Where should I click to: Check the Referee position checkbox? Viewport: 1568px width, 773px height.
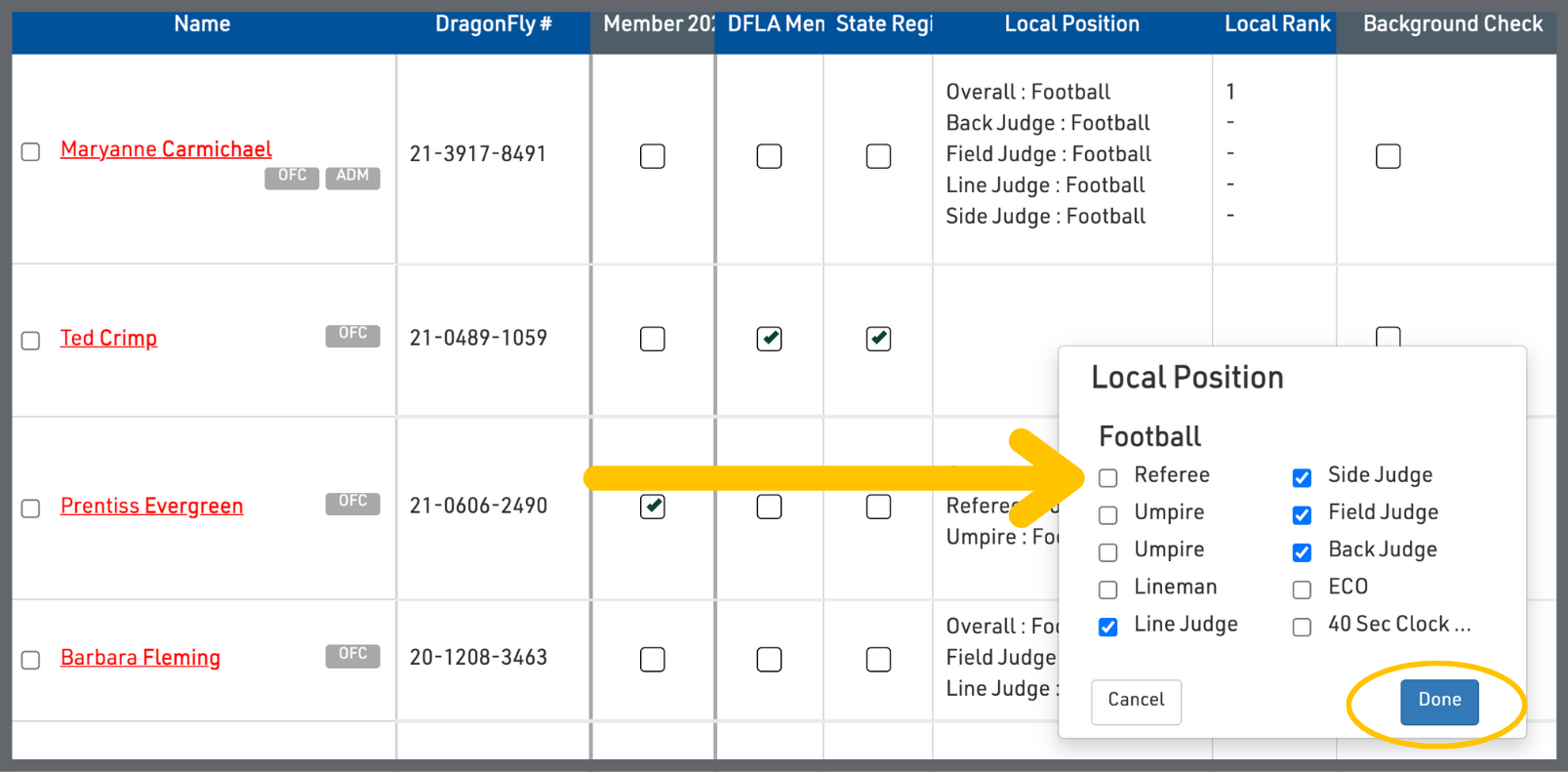click(1107, 478)
